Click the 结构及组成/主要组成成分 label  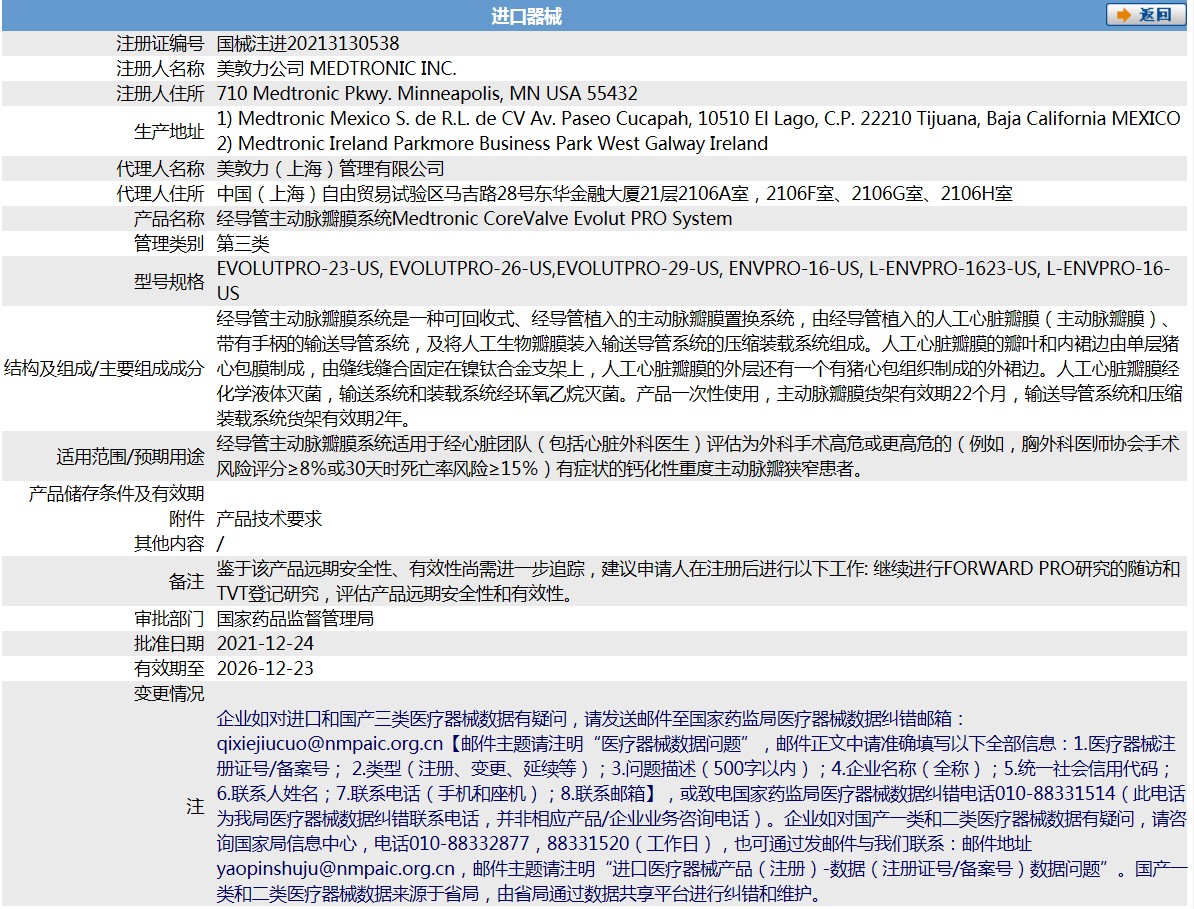point(104,368)
